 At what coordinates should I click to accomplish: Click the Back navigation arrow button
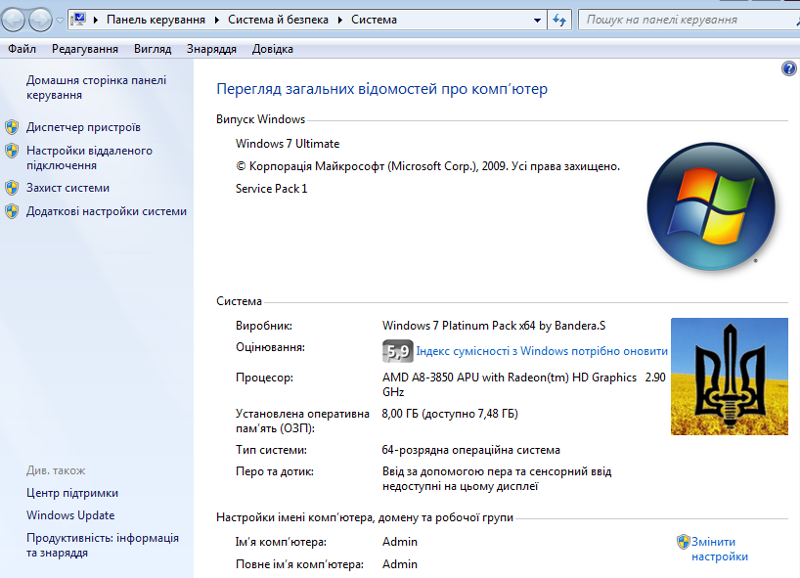13,20
